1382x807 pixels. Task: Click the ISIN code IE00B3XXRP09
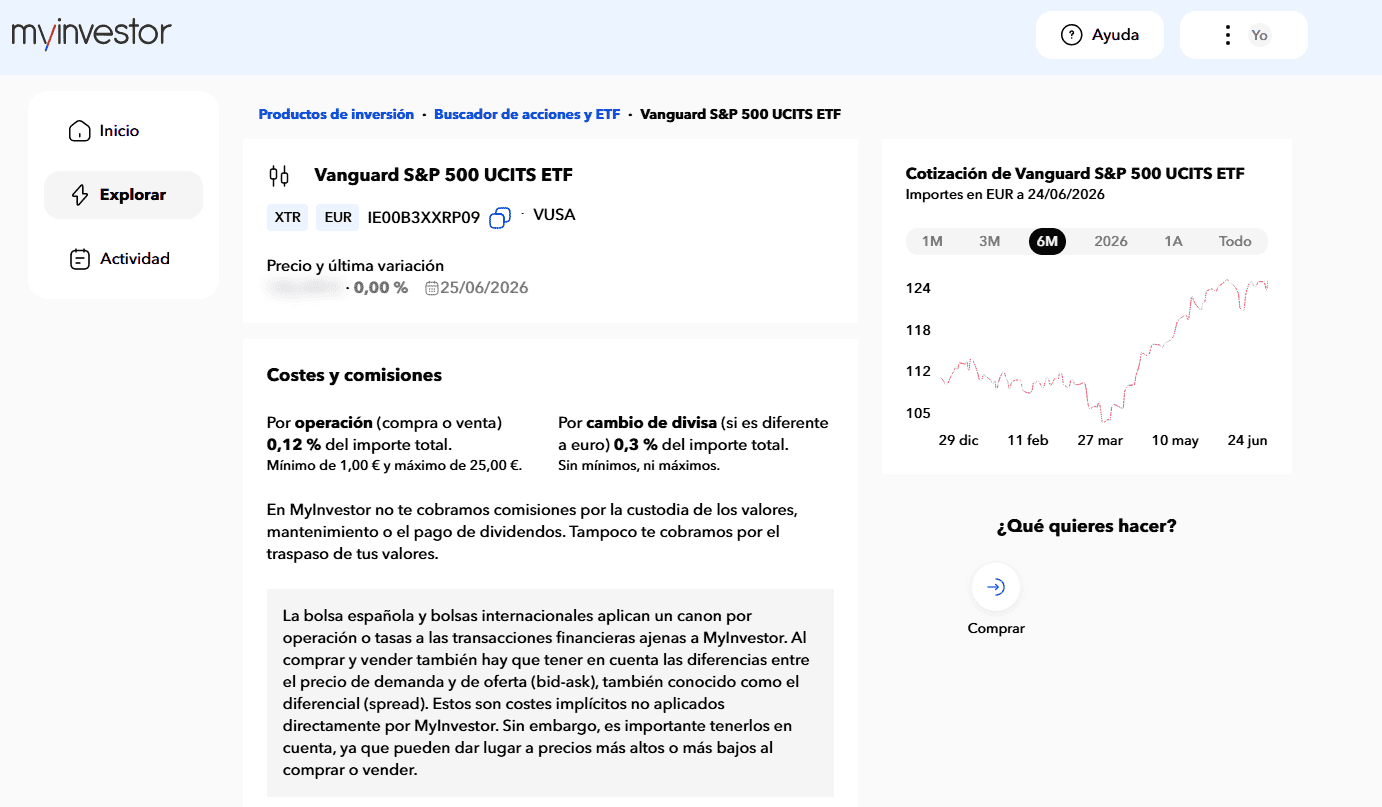[424, 217]
